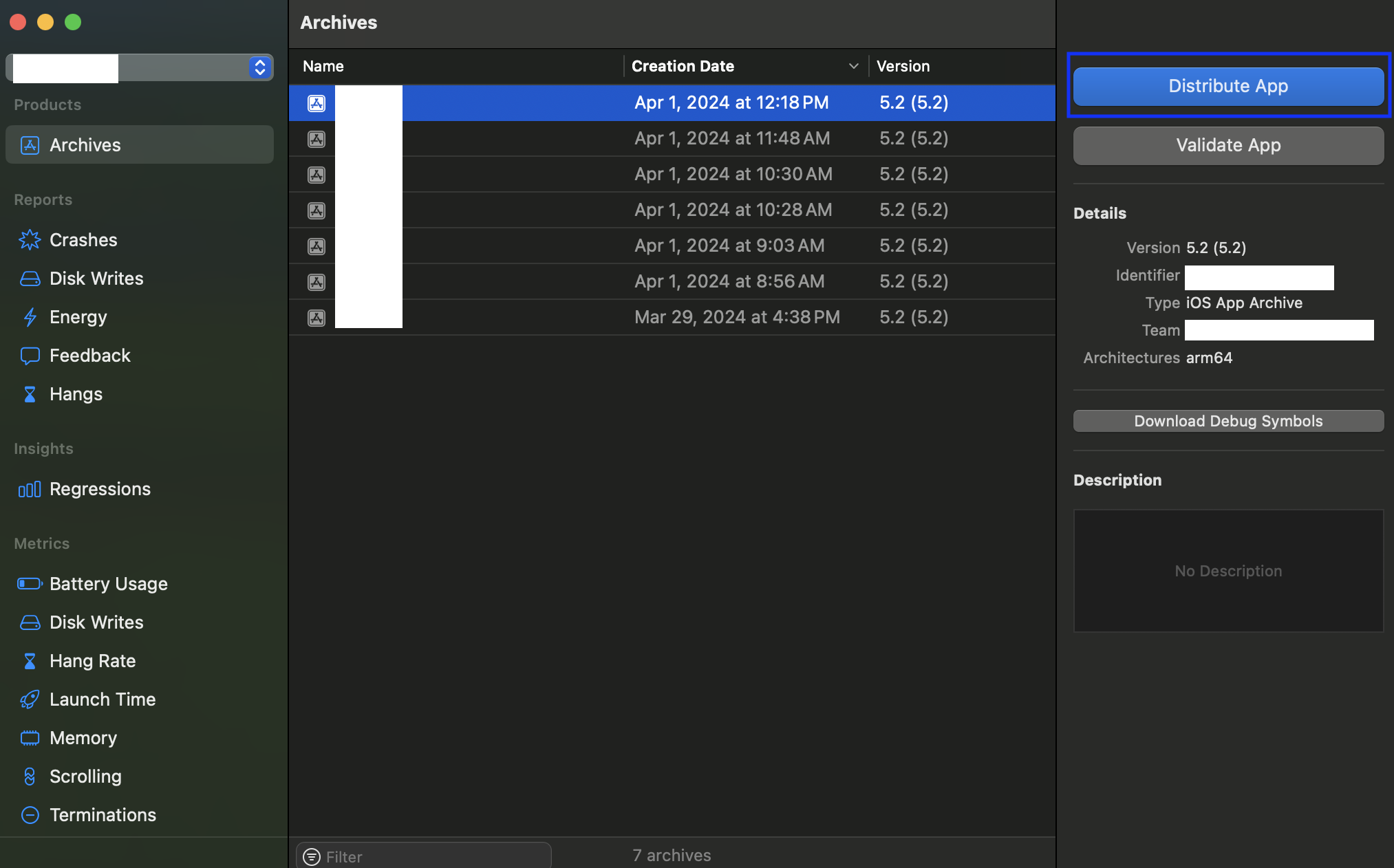The image size is (1394, 868).
Task: Select archive created Mar 29, 2024 at 4:38 PM
Action: [x=736, y=317]
